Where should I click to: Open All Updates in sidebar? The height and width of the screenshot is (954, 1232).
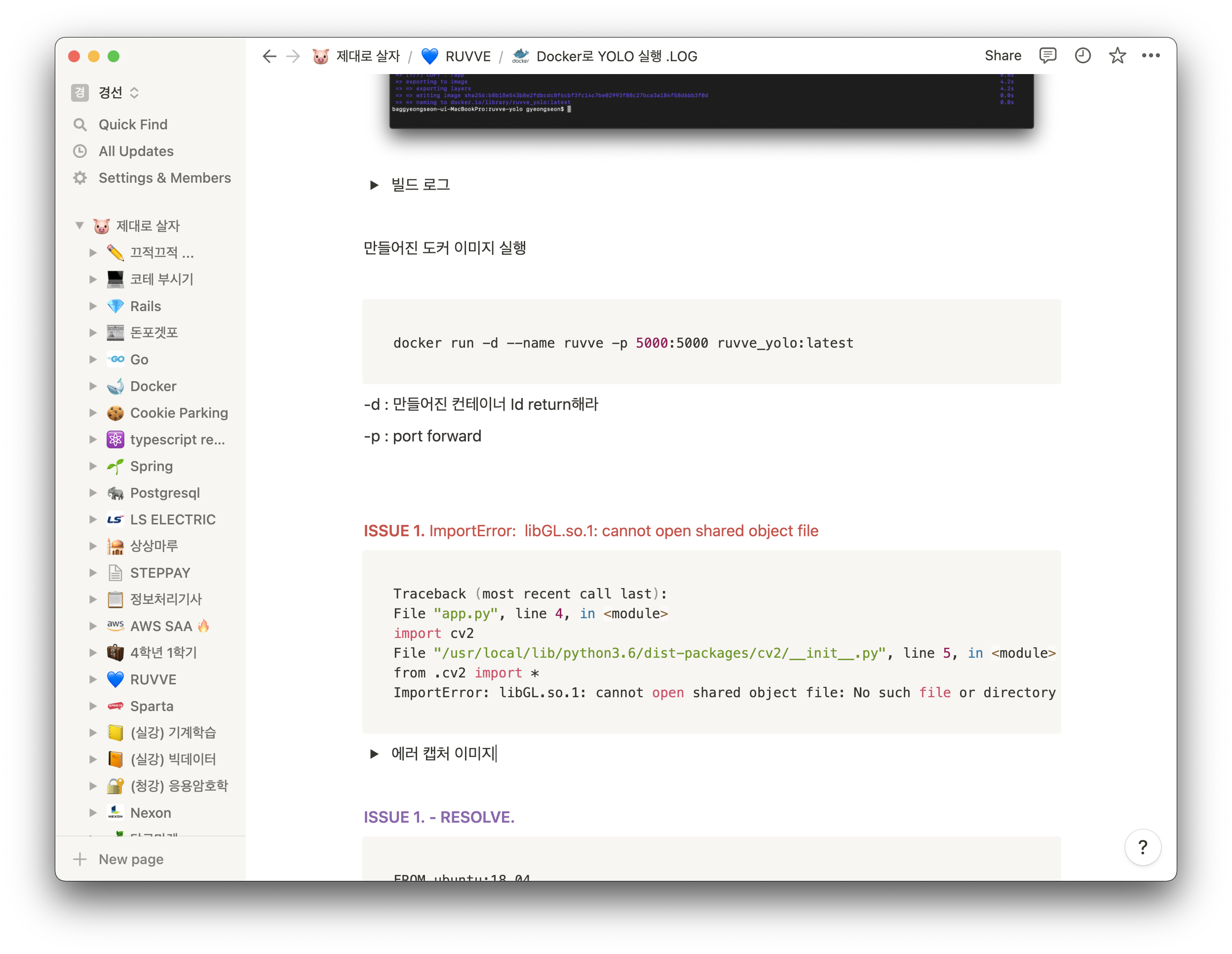pos(136,151)
